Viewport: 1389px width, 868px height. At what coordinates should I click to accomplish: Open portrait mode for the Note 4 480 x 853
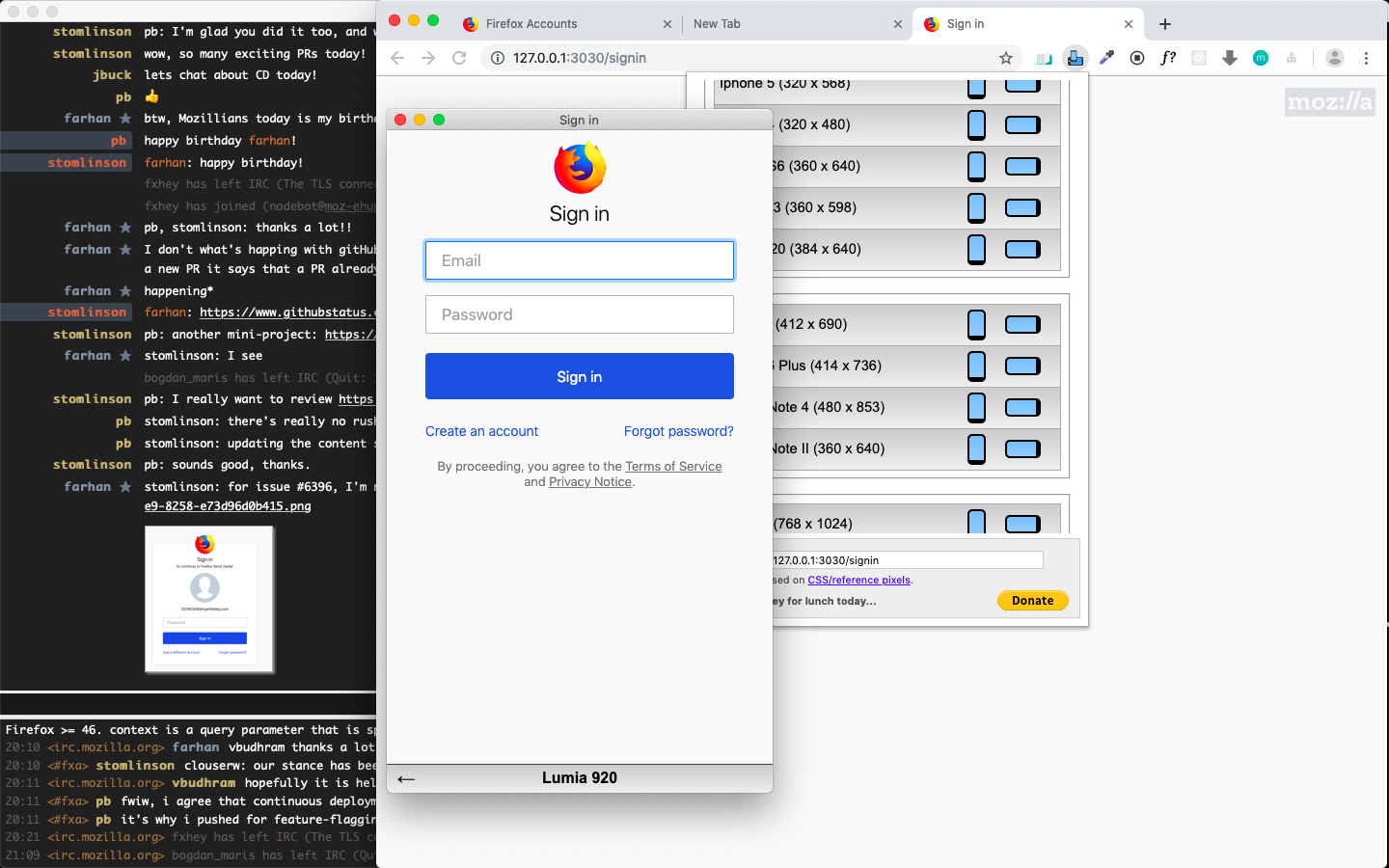[976, 407]
